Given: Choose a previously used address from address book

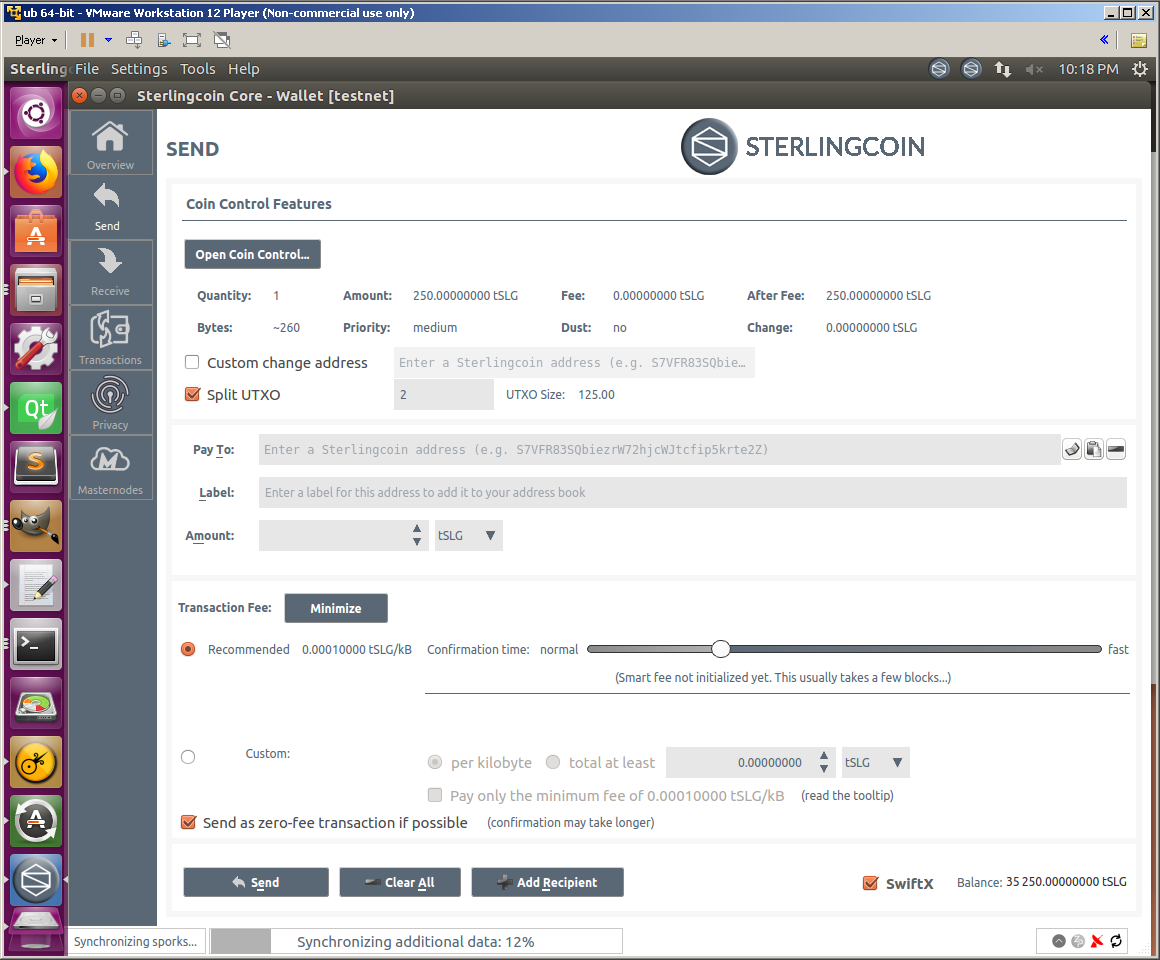Looking at the screenshot, I should pos(1072,449).
